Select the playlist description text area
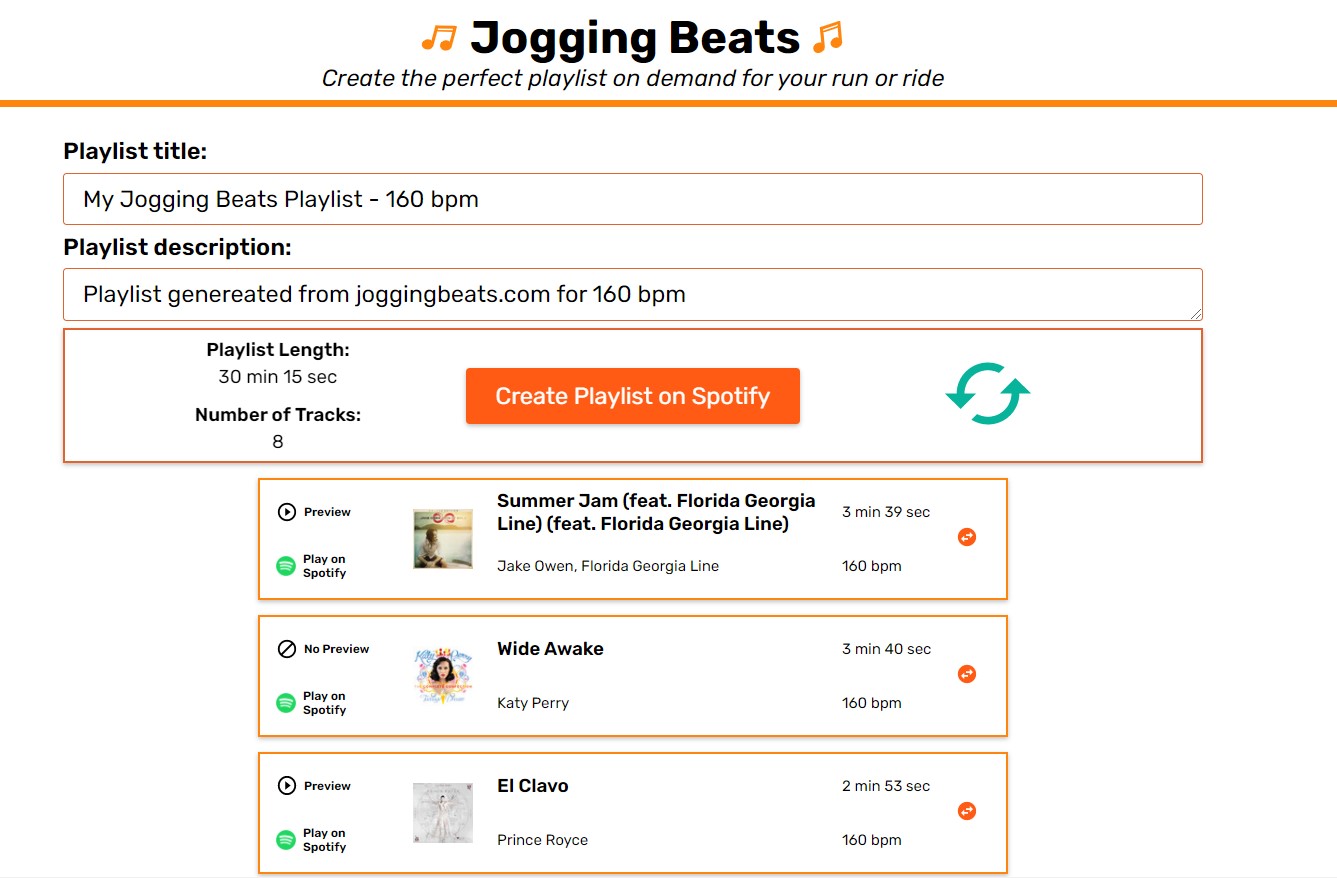The width and height of the screenshot is (1337, 878). (x=632, y=294)
